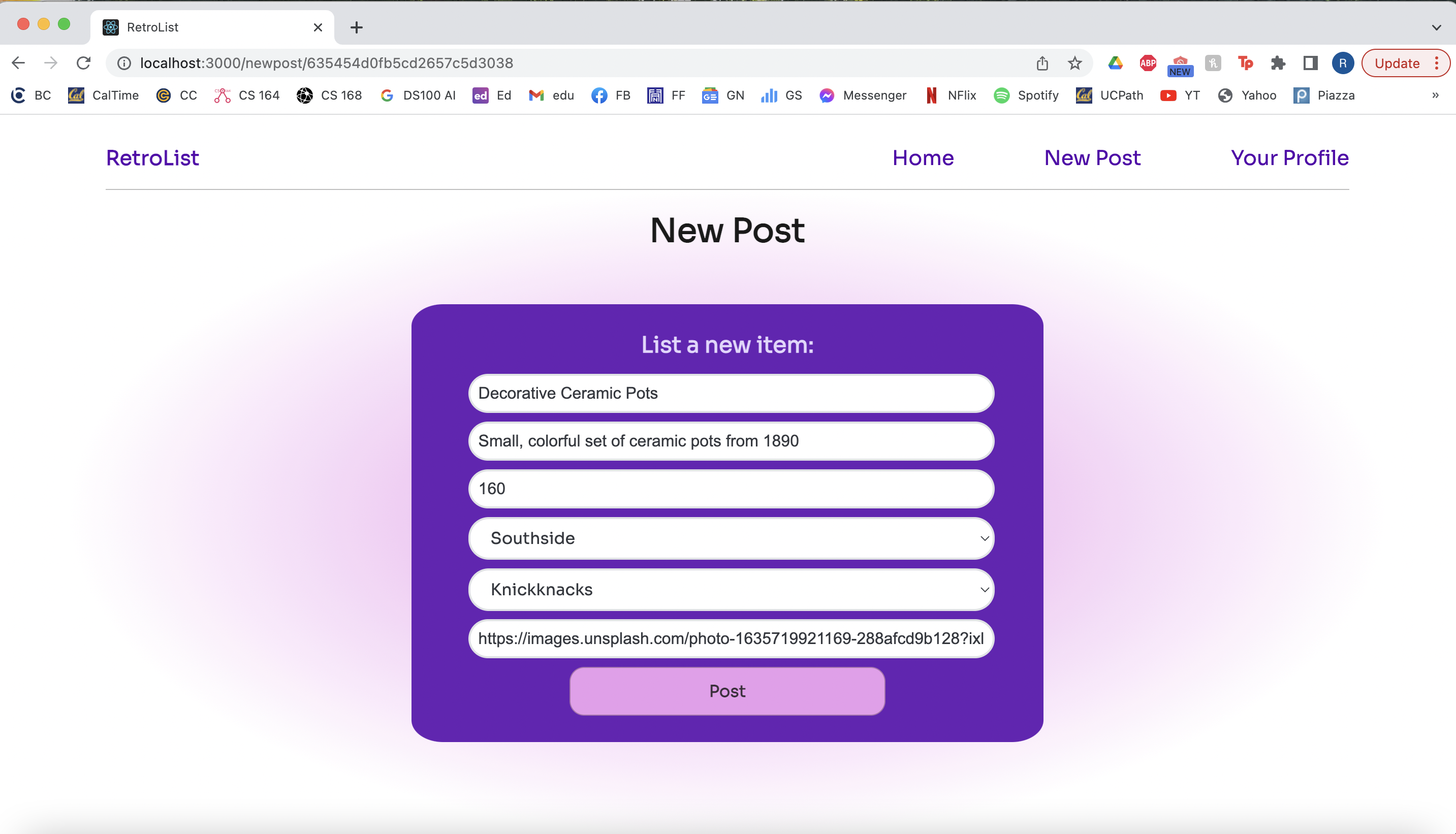This screenshot has width=1456, height=834.
Task: Open Your Profile nav link
Action: [1289, 157]
